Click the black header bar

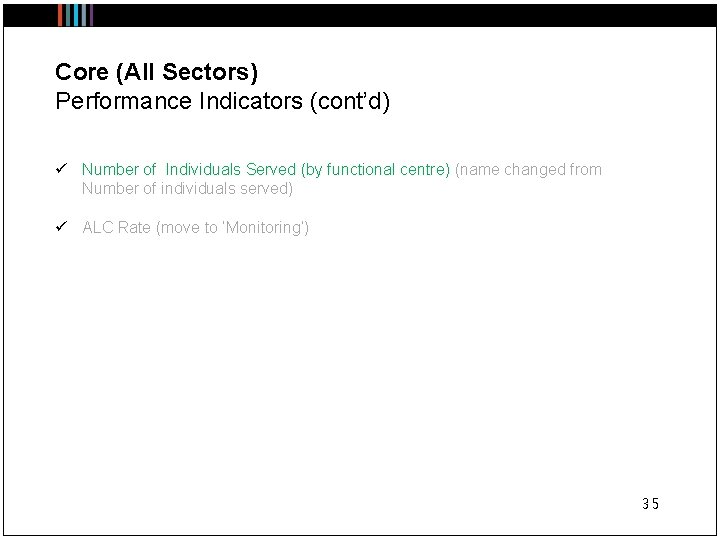point(360,15)
